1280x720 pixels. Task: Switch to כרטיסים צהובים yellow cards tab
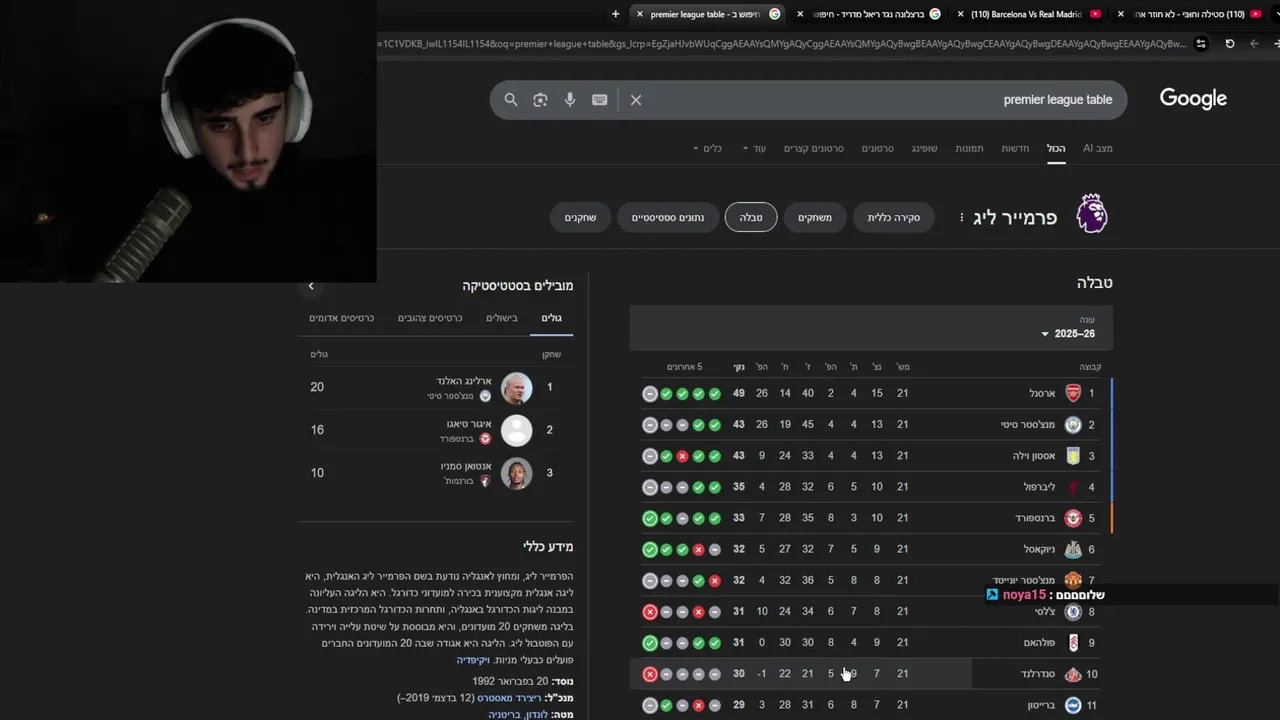tap(430, 318)
